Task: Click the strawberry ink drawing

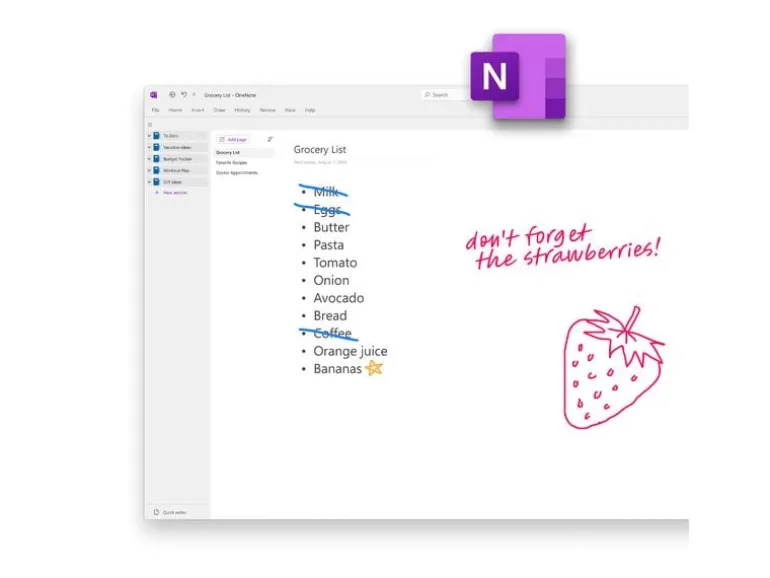Action: (x=613, y=367)
